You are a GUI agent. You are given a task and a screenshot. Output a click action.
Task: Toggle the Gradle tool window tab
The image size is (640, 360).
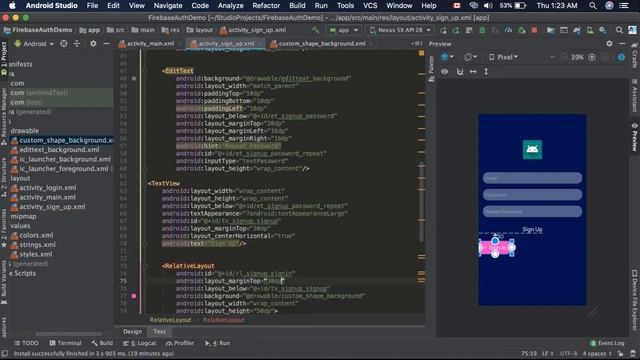[x=635, y=55]
